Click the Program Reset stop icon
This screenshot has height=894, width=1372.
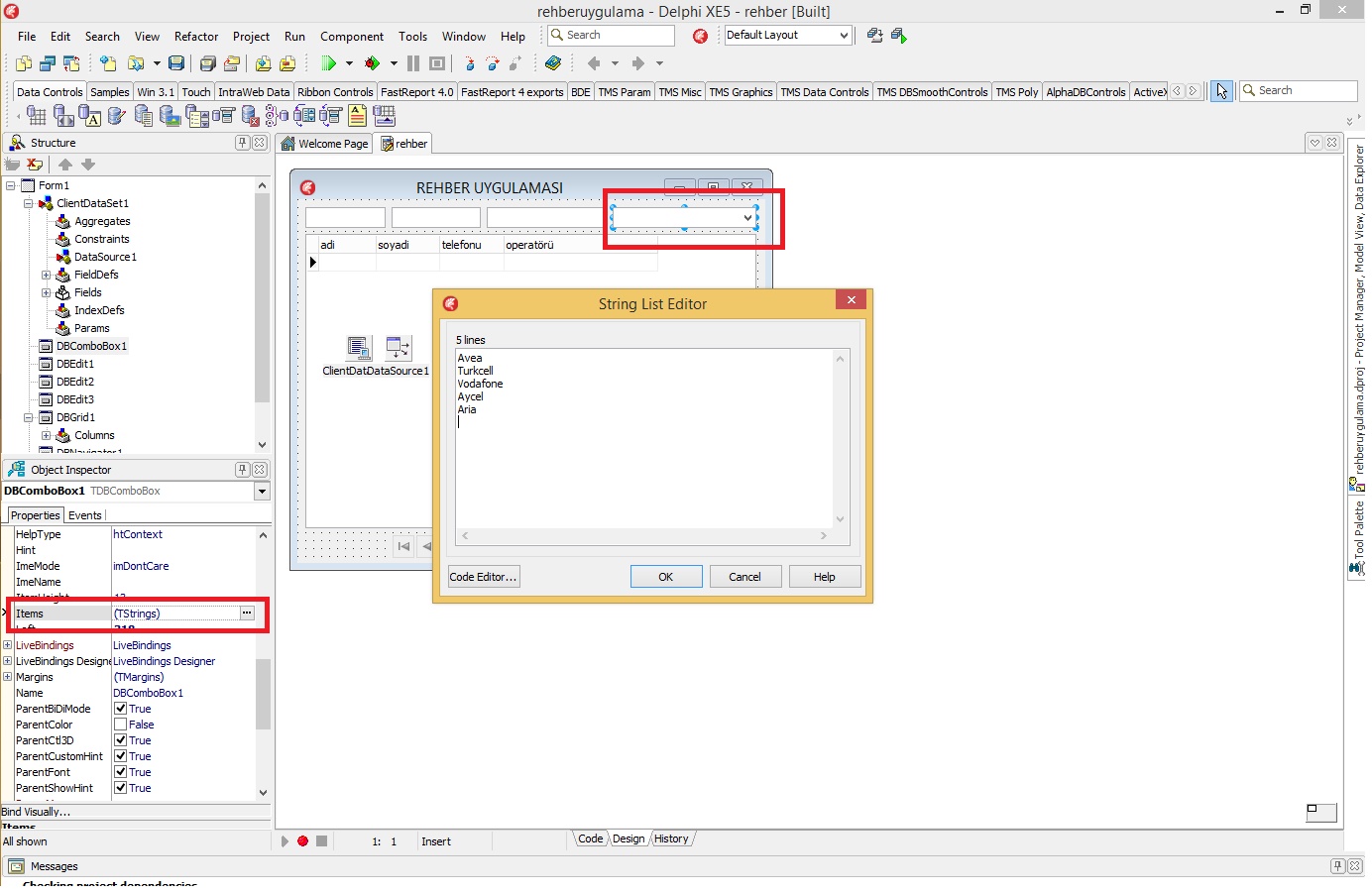pyautogui.click(x=437, y=63)
